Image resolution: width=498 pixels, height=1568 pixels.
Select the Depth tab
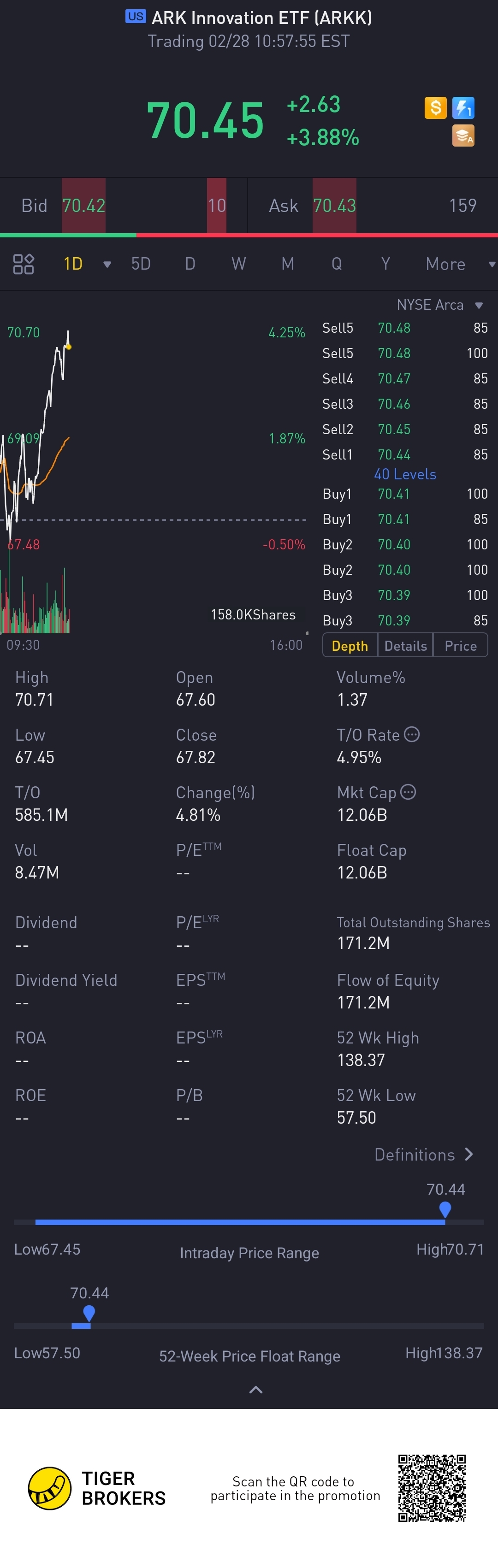pos(350,646)
